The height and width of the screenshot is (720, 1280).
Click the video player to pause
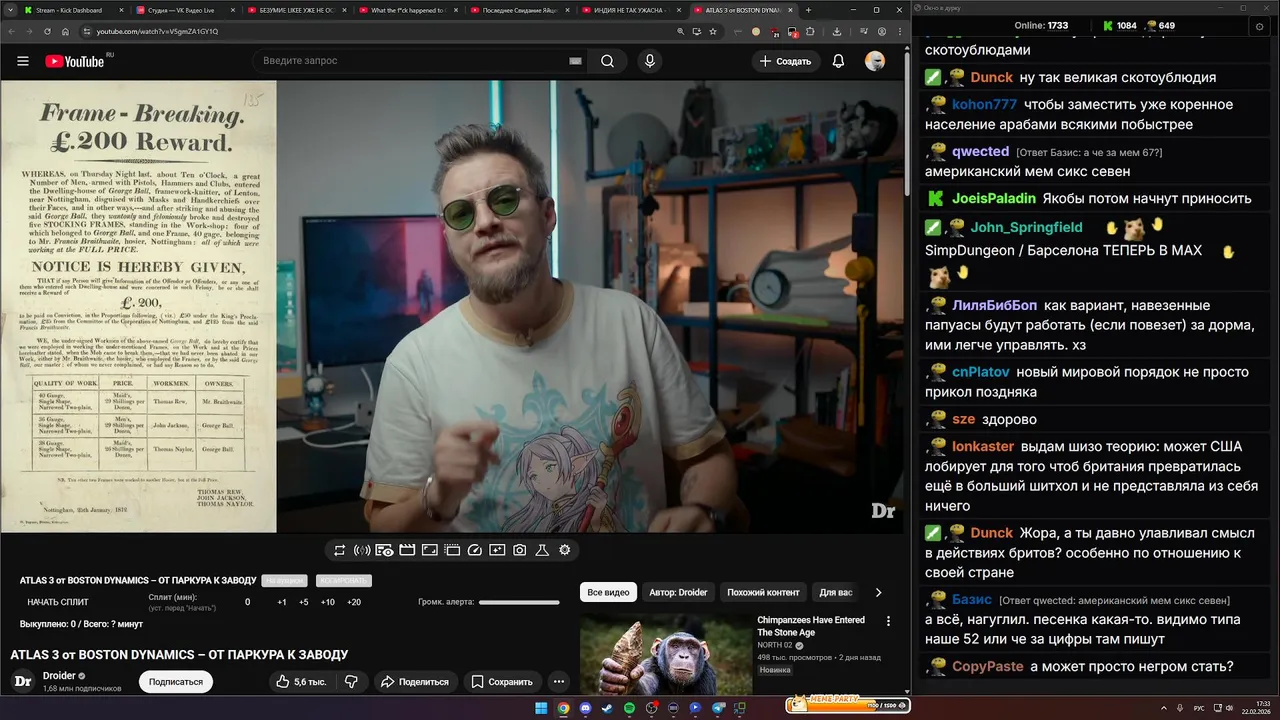[450, 306]
